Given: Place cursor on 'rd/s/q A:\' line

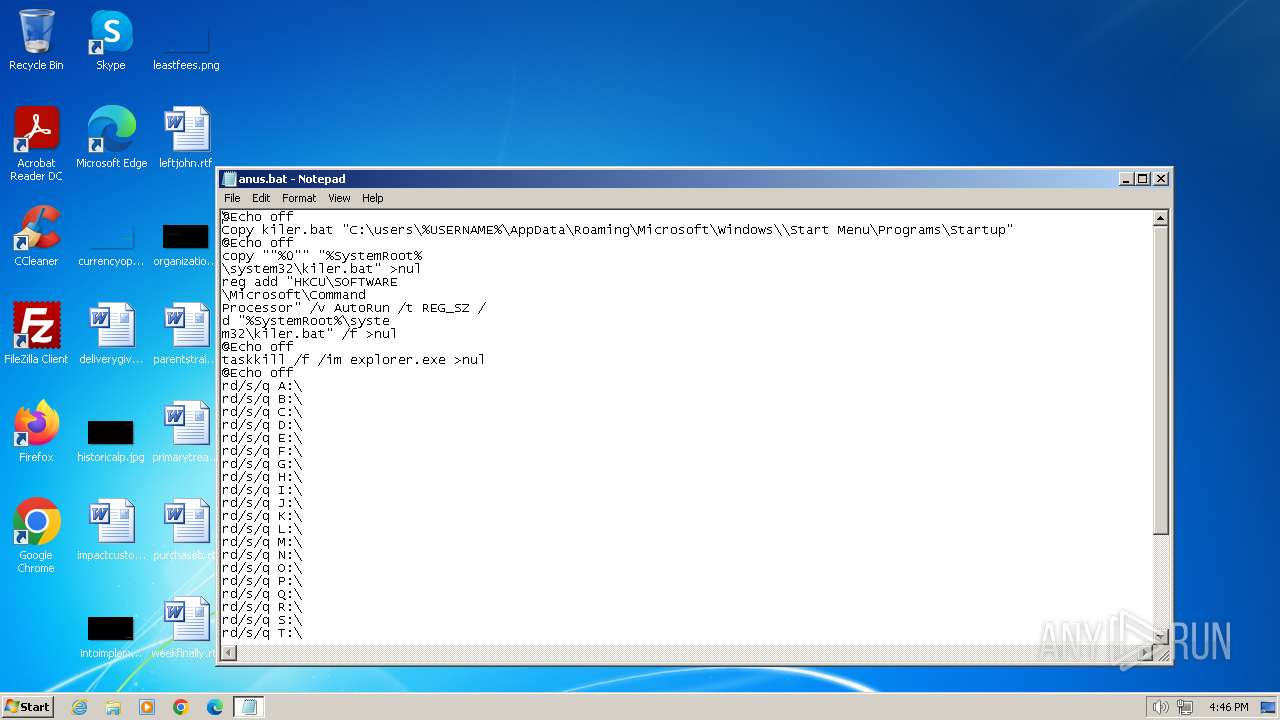Looking at the screenshot, I should 261,386.
